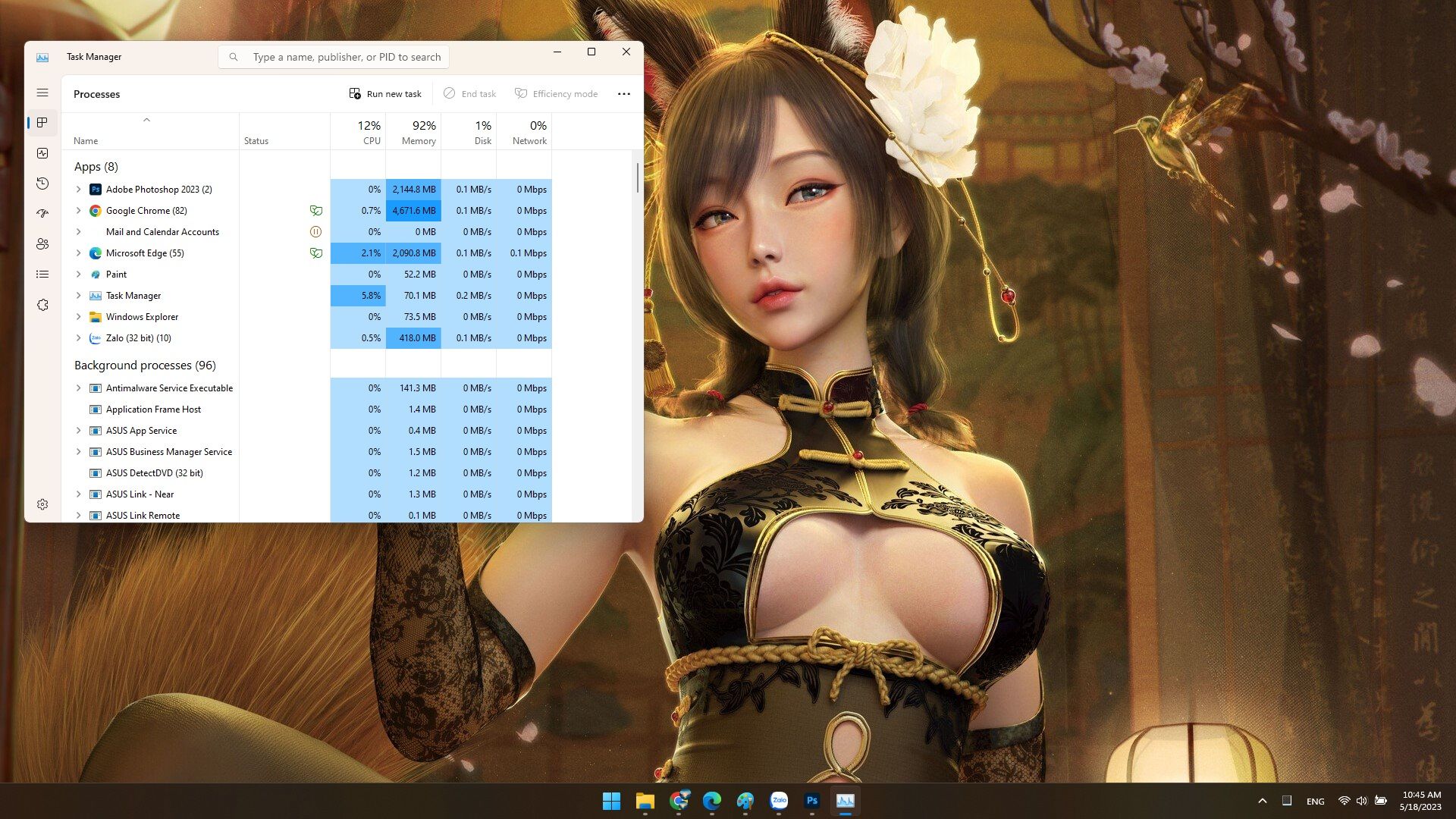Open the Details sidebar icon
Viewport: 1456px width, 819px height.
[x=42, y=275]
